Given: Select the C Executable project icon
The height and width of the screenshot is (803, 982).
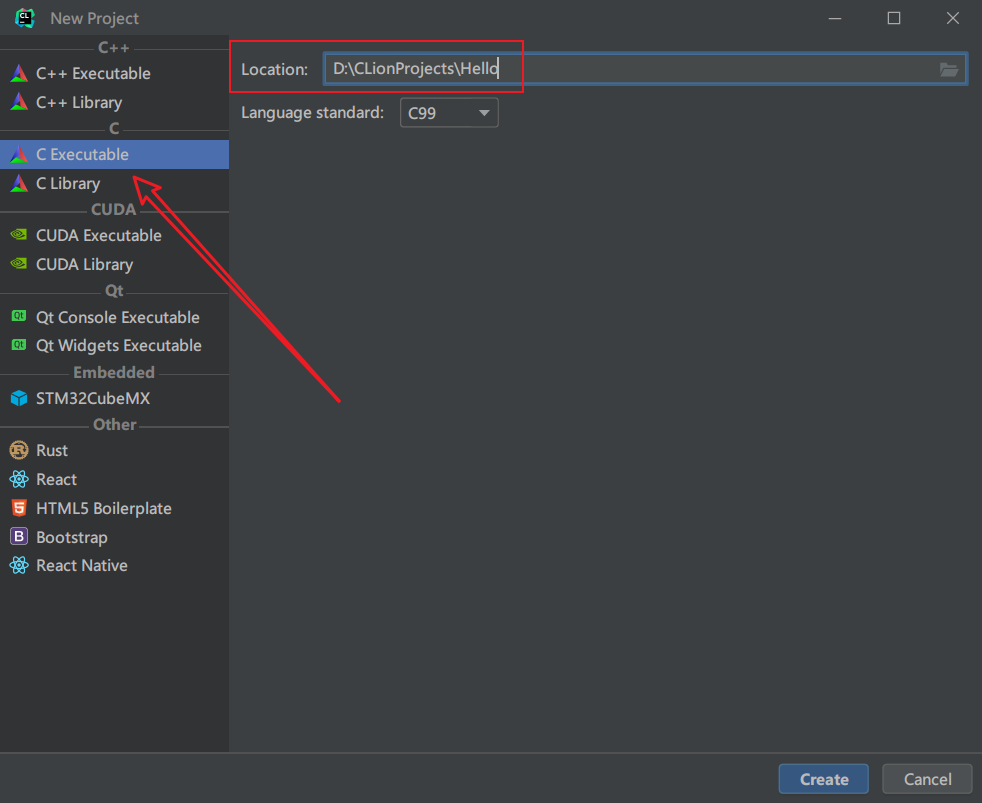Looking at the screenshot, I should point(19,154).
